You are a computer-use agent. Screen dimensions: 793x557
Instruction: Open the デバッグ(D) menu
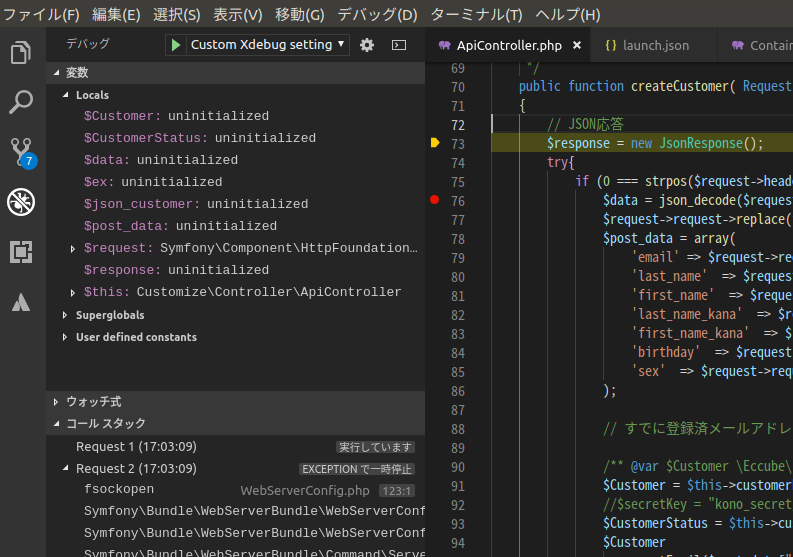pyautogui.click(x=378, y=15)
